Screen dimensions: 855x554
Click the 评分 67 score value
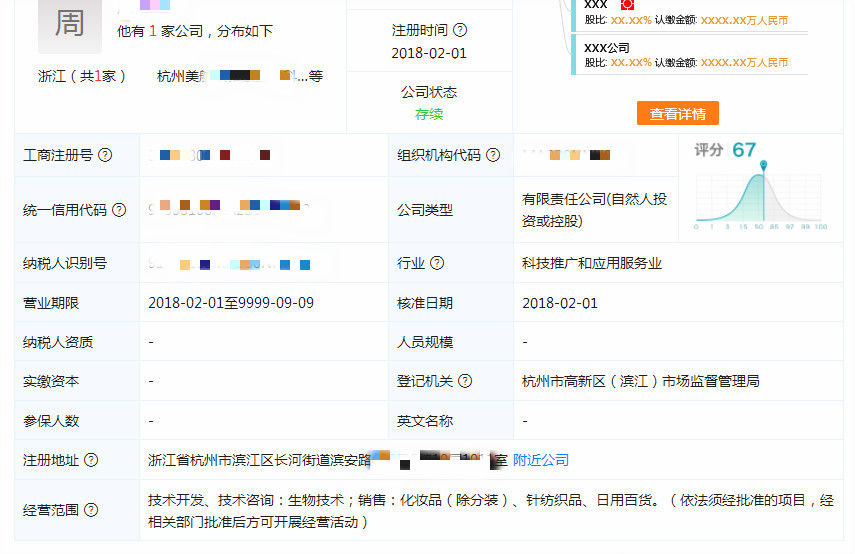click(x=744, y=149)
